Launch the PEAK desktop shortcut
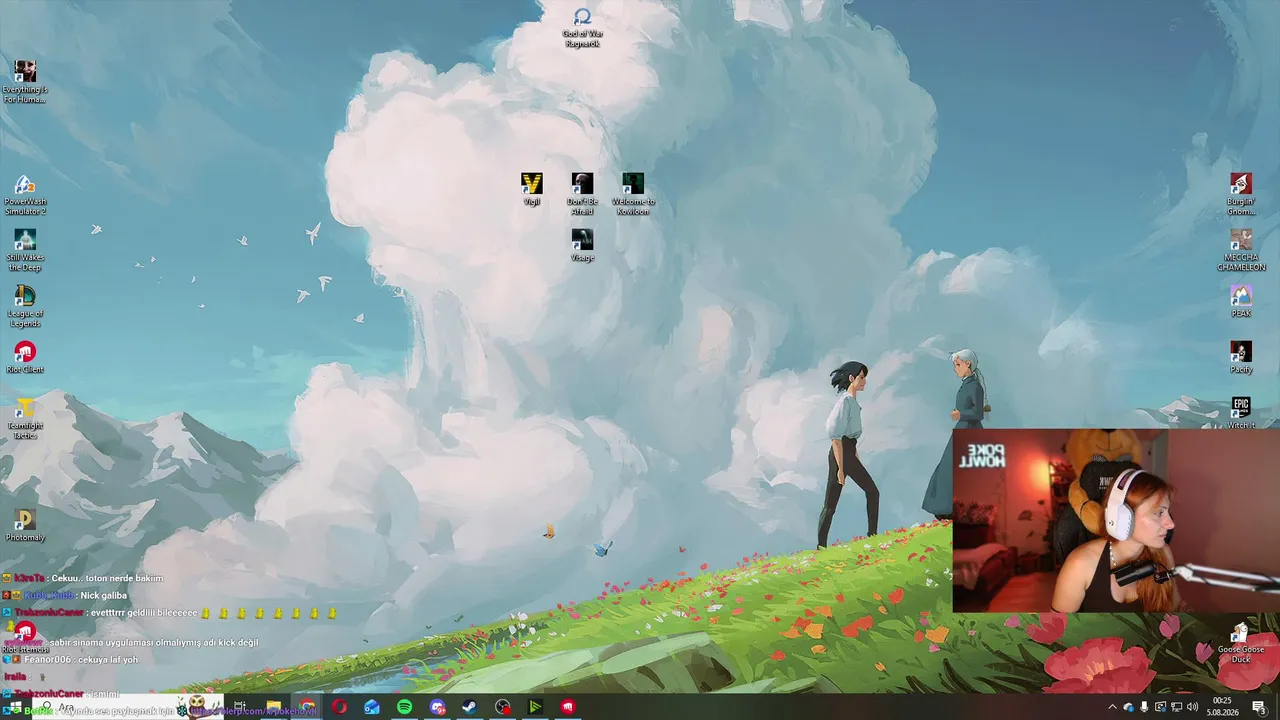 (x=1241, y=302)
